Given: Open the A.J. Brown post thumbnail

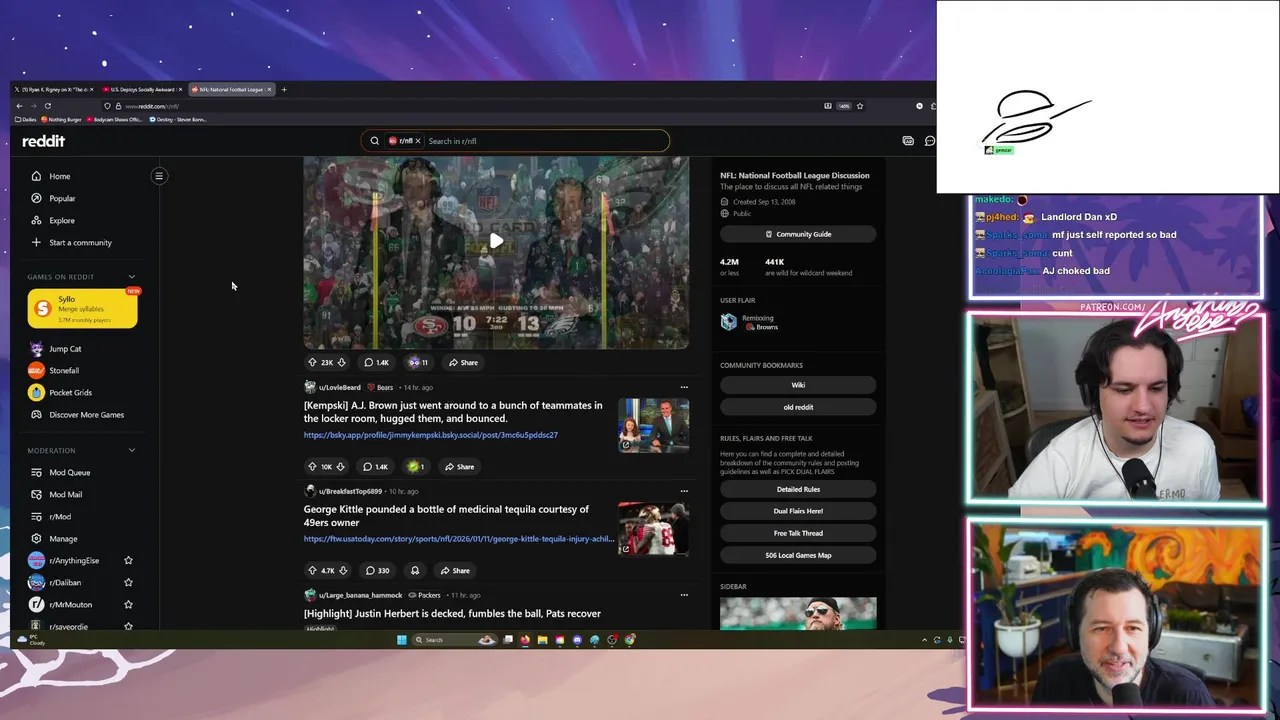Looking at the screenshot, I should click(x=653, y=425).
